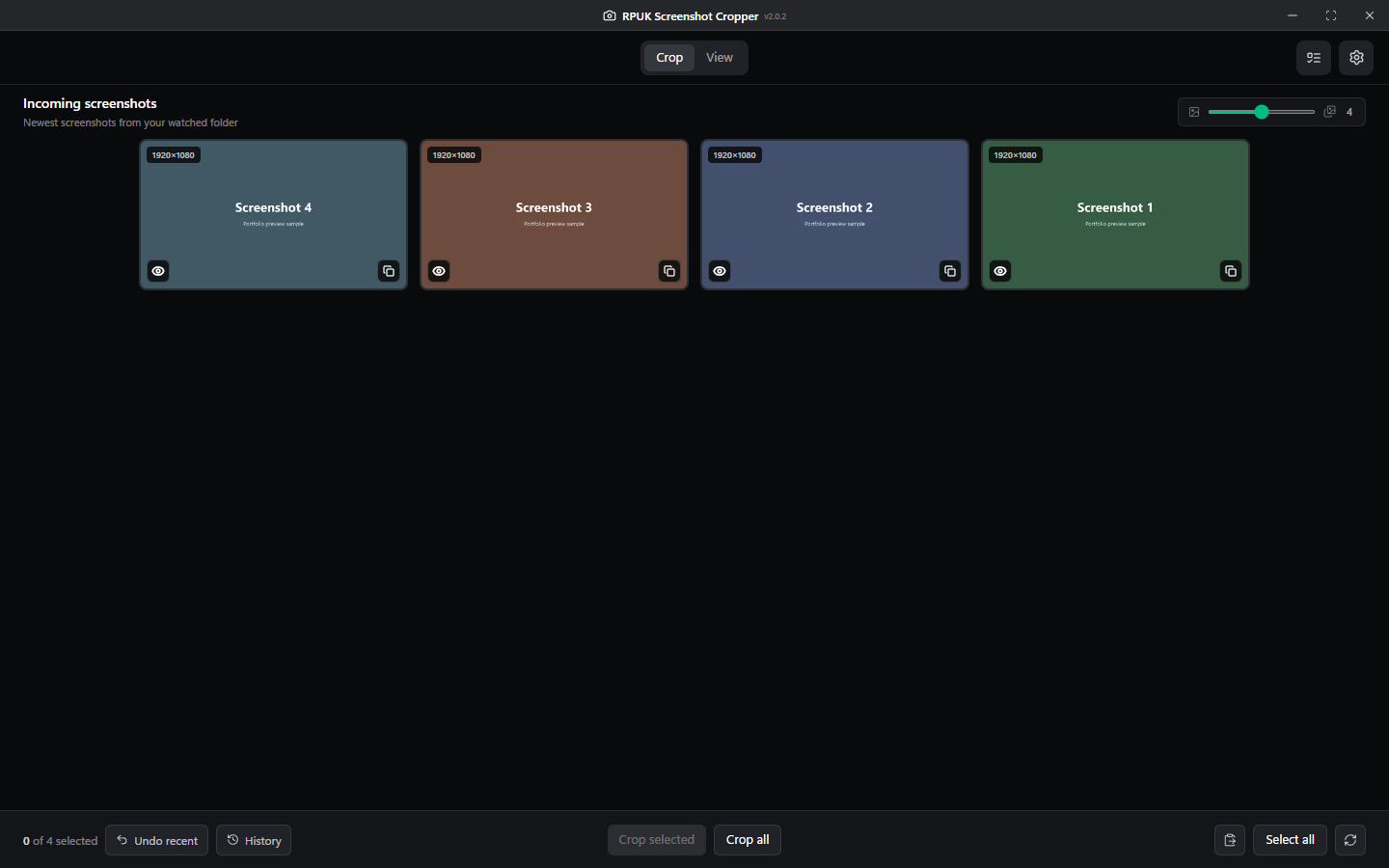Click the 'Incoming screenshots' heading
The height and width of the screenshot is (868, 1389).
(90, 103)
